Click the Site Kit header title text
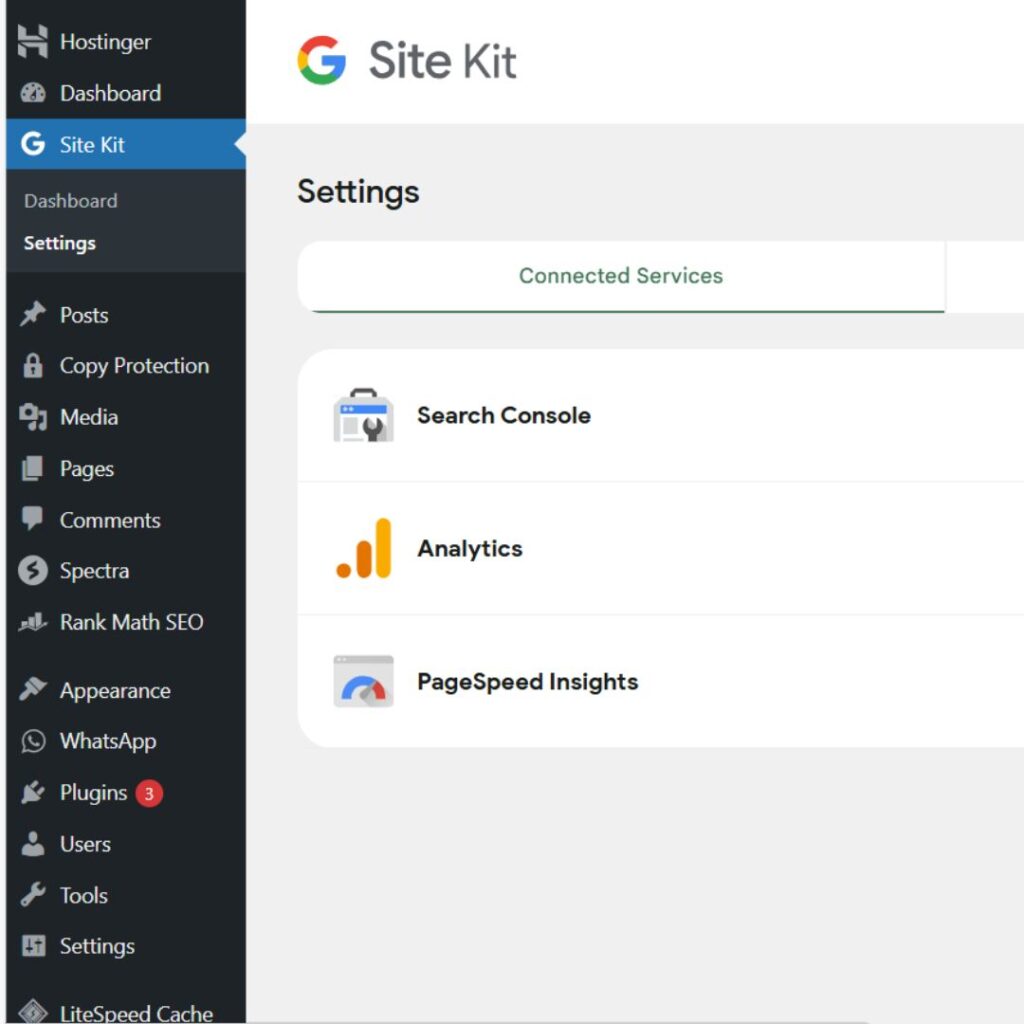Viewport: 1024px width, 1024px height. (x=443, y=61)
